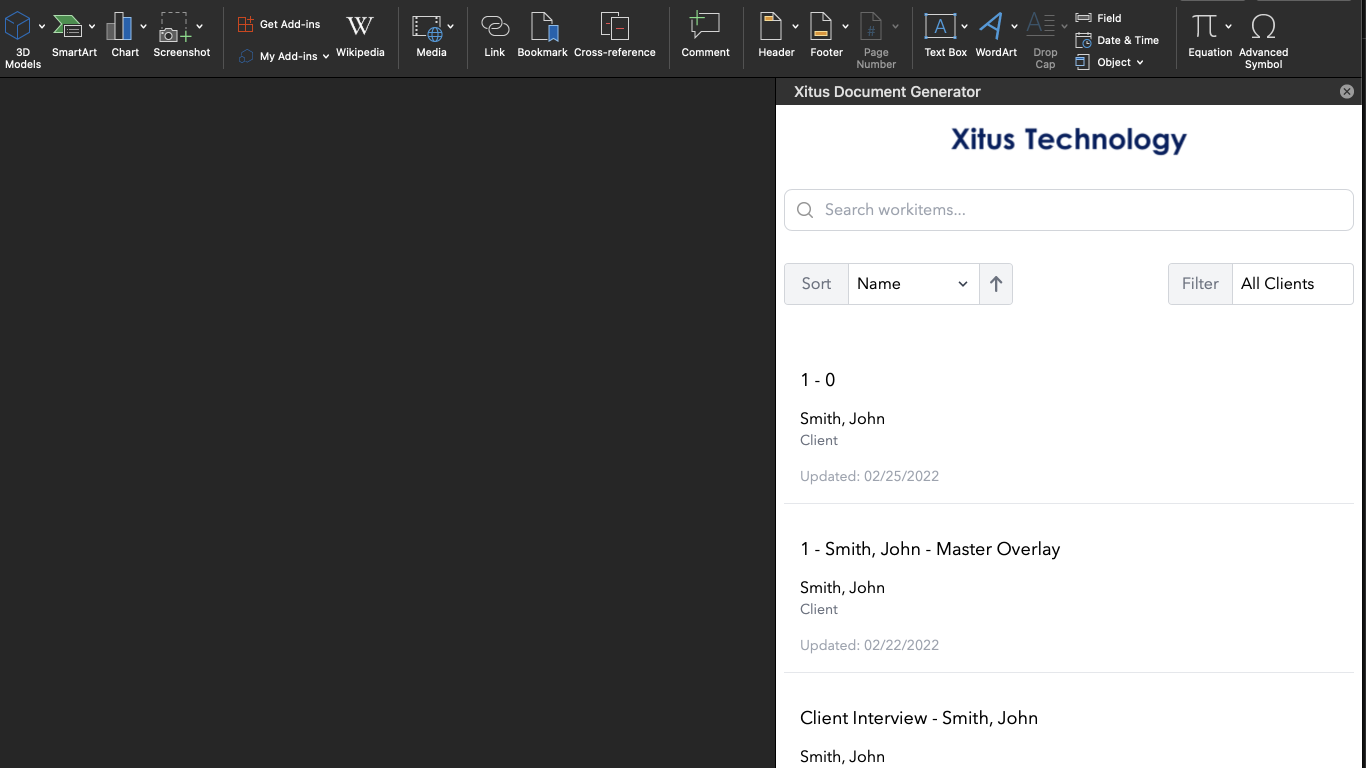This screenshot has width=1366, height=768.
Task: Open the Screenshot dropdown arrow
Action: [200, 27]
